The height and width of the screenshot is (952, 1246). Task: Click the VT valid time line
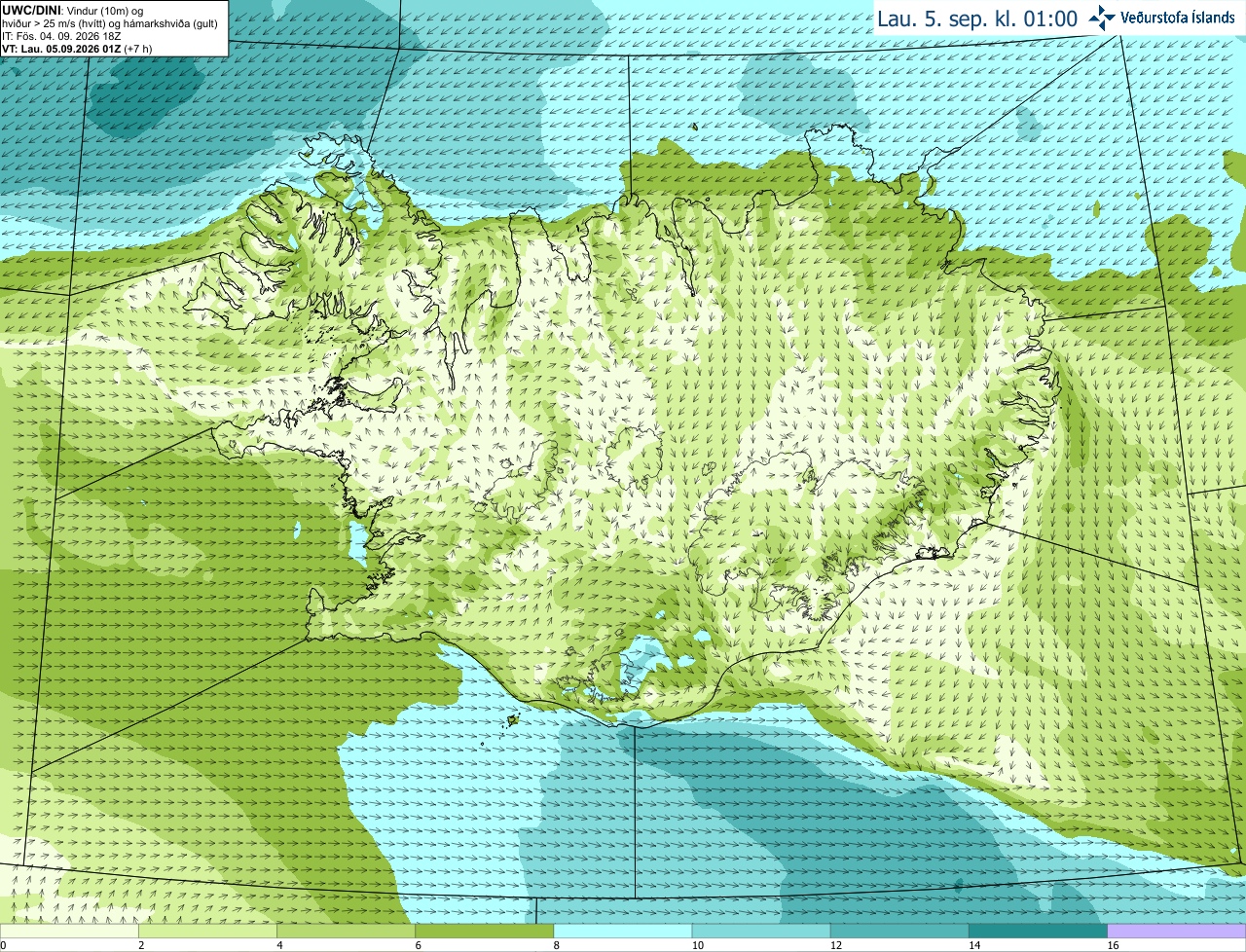77,49
